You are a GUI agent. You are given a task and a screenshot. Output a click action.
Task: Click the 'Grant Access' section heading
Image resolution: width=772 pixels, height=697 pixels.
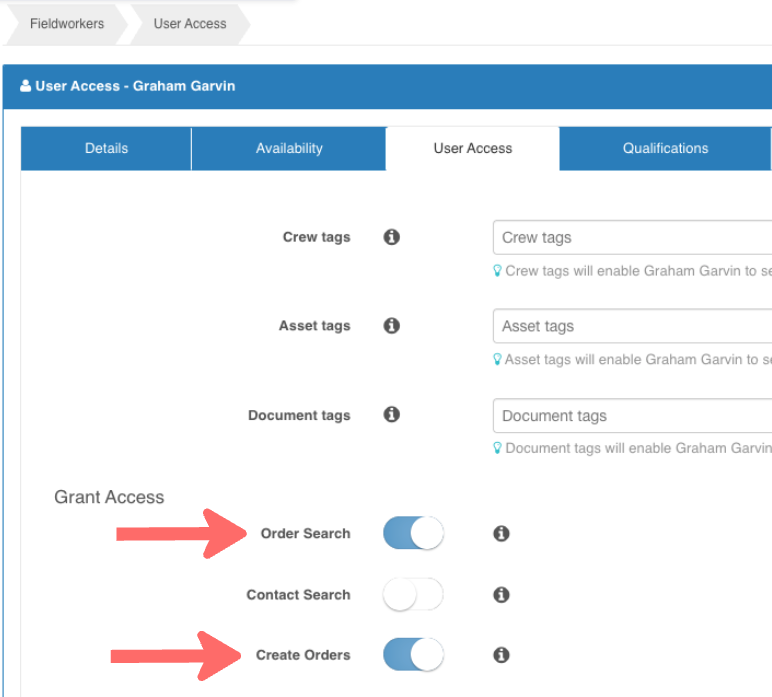point(109,497)
